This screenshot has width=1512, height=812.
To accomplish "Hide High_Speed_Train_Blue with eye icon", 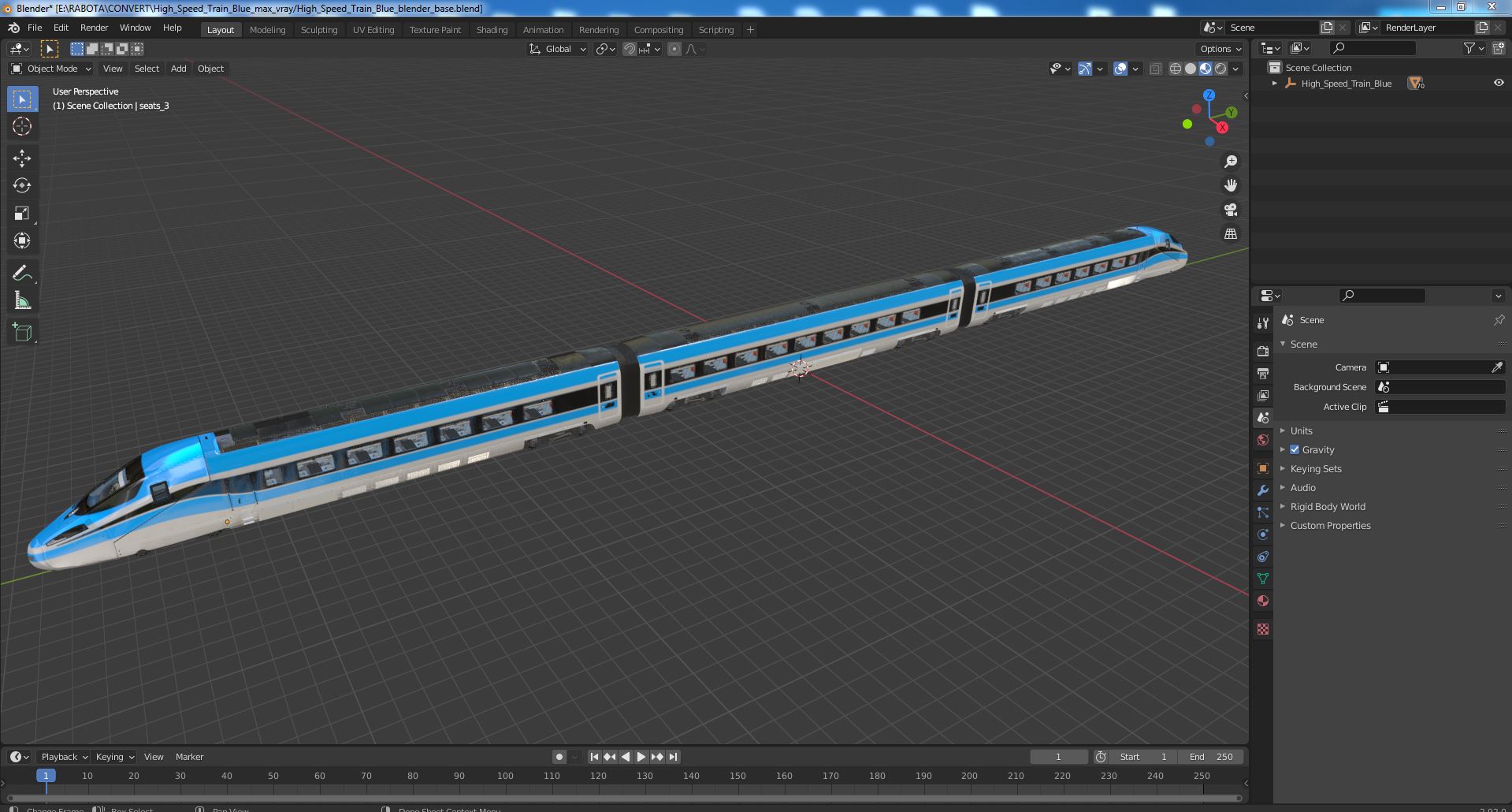I will (1499, 83).
